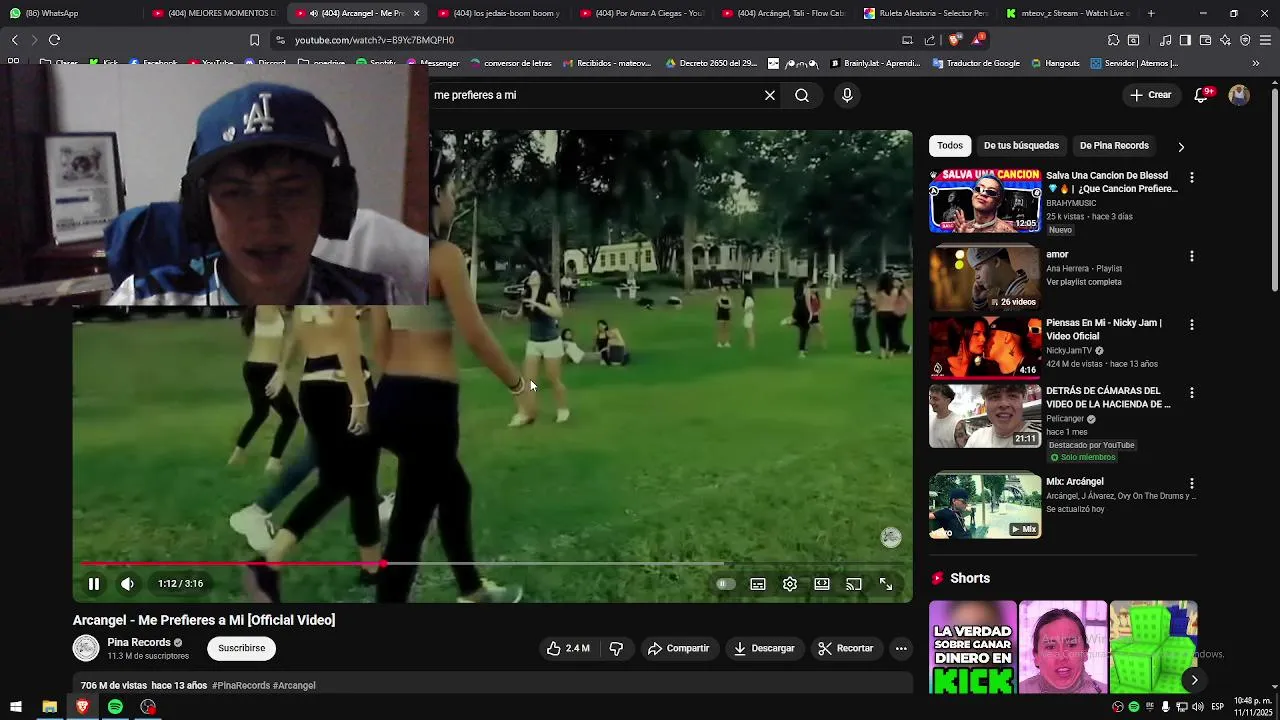Image resolution: width=1280 pixels, height=720 pixels.
Task: Click the Pina Records channel avatar
Action: pyautogui.click(x=86, y=648)
